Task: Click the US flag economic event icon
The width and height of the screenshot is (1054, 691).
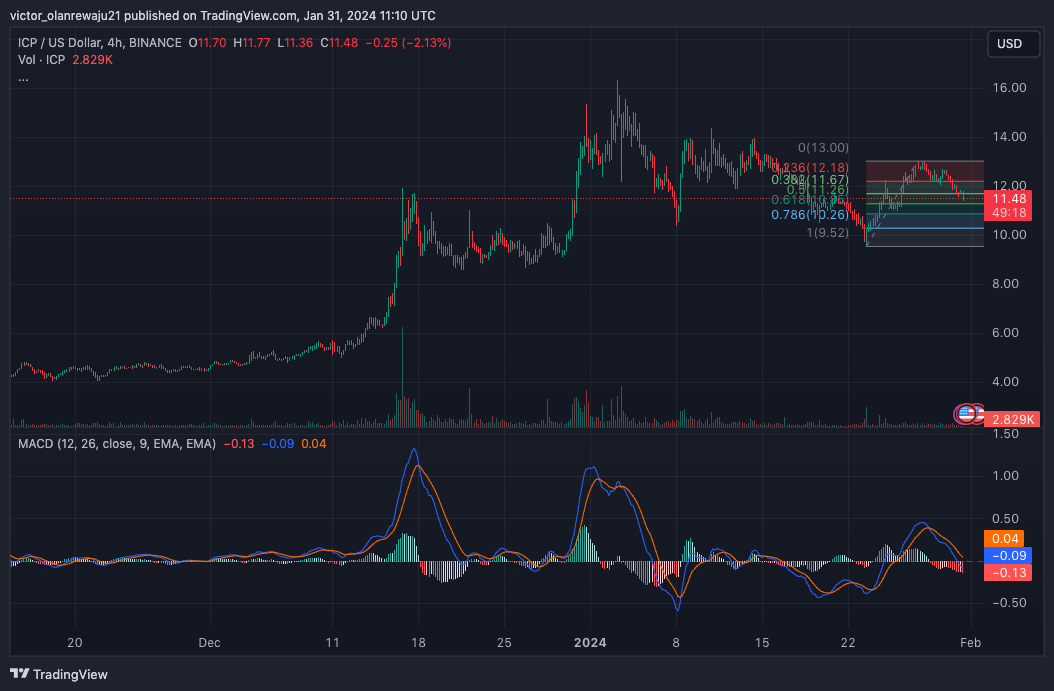Action: coord(965,414)
